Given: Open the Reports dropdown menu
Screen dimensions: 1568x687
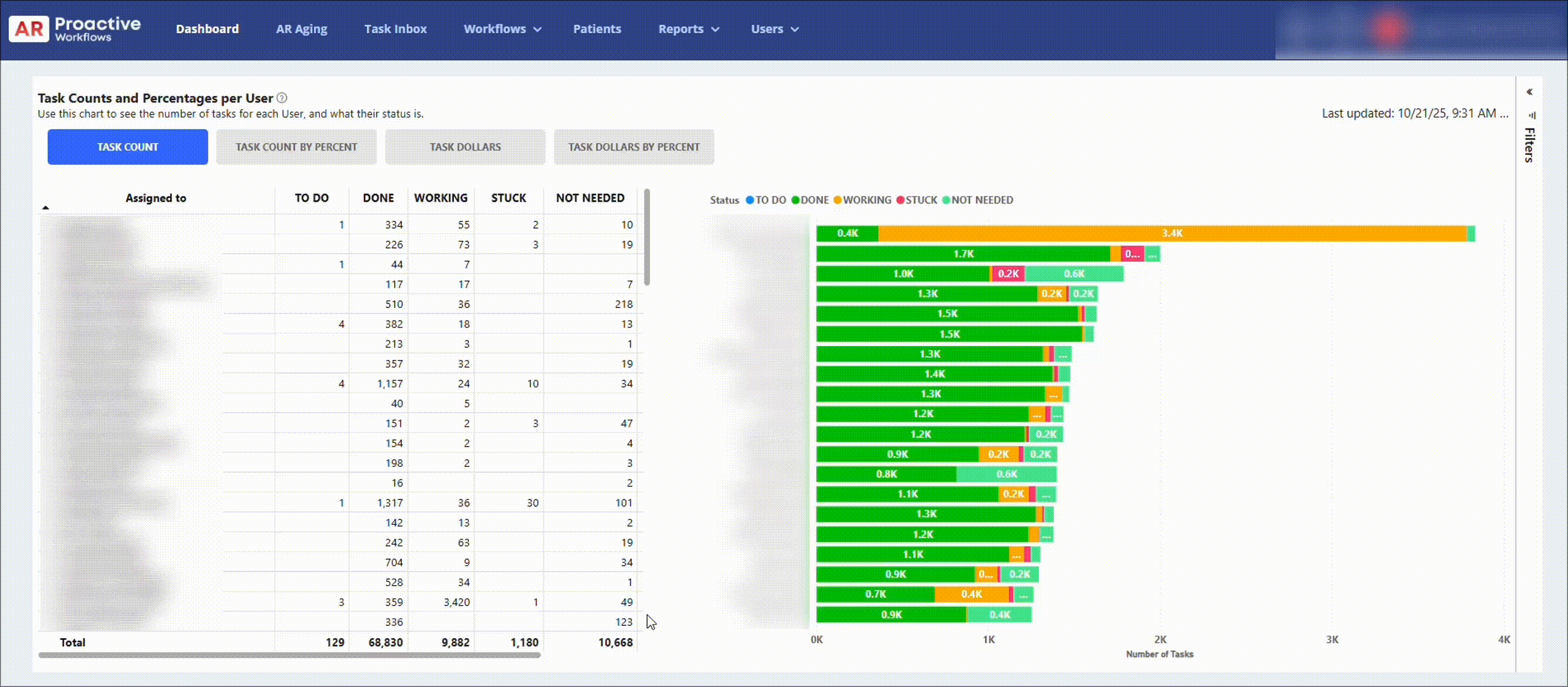Looking at the screenshot, I should (688, 29).
